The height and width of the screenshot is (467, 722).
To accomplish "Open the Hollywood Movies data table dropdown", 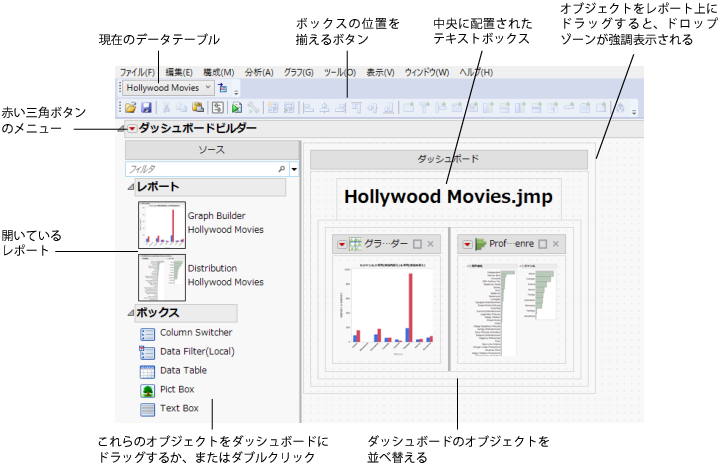I will [x=207, y=88].
